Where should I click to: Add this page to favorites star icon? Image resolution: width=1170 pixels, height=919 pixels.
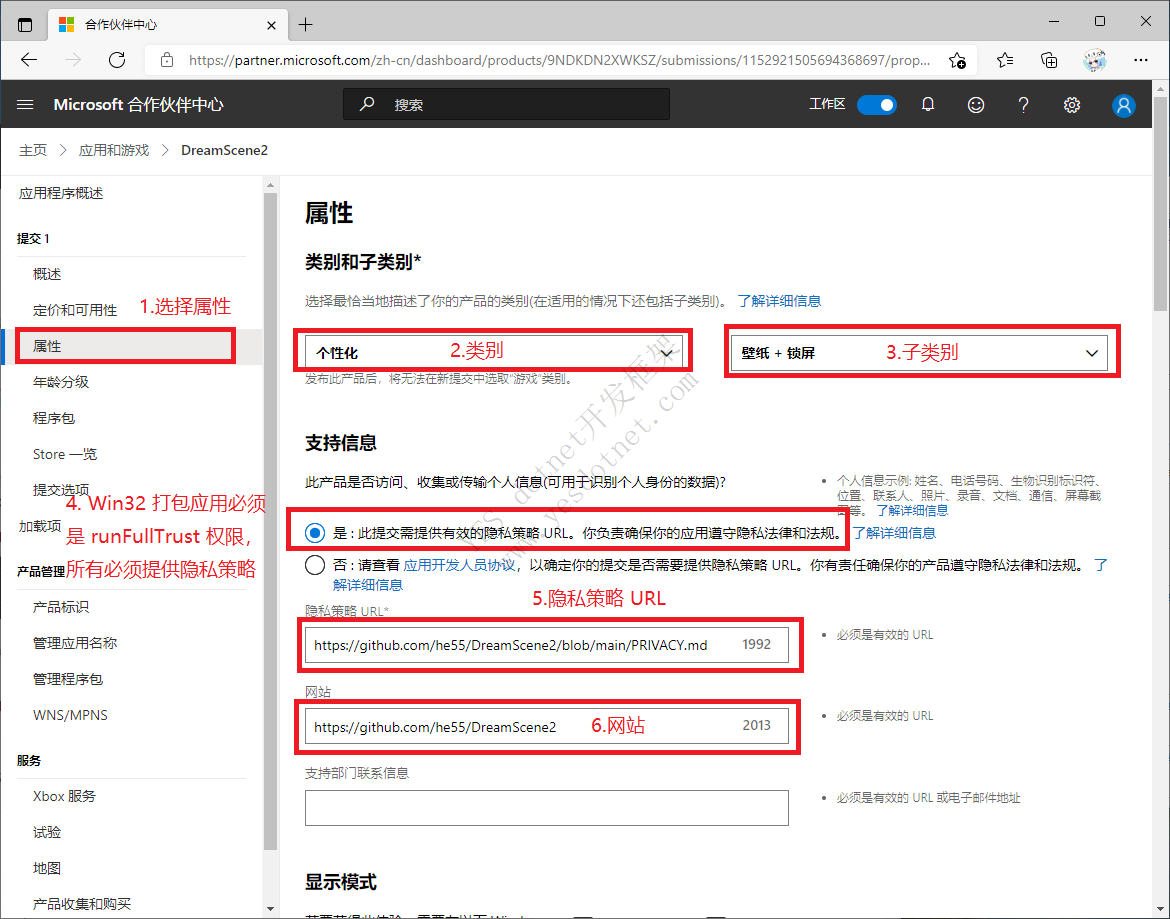957,60
